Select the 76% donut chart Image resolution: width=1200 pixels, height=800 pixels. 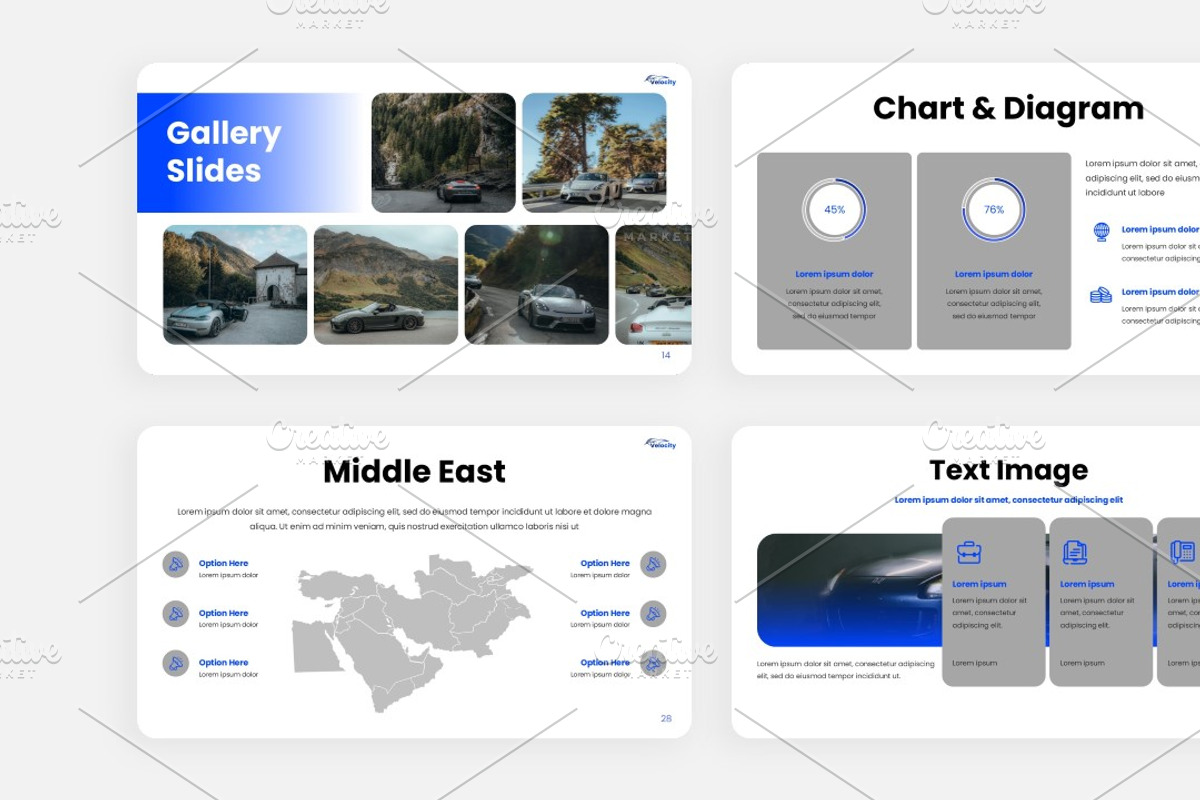994,210
